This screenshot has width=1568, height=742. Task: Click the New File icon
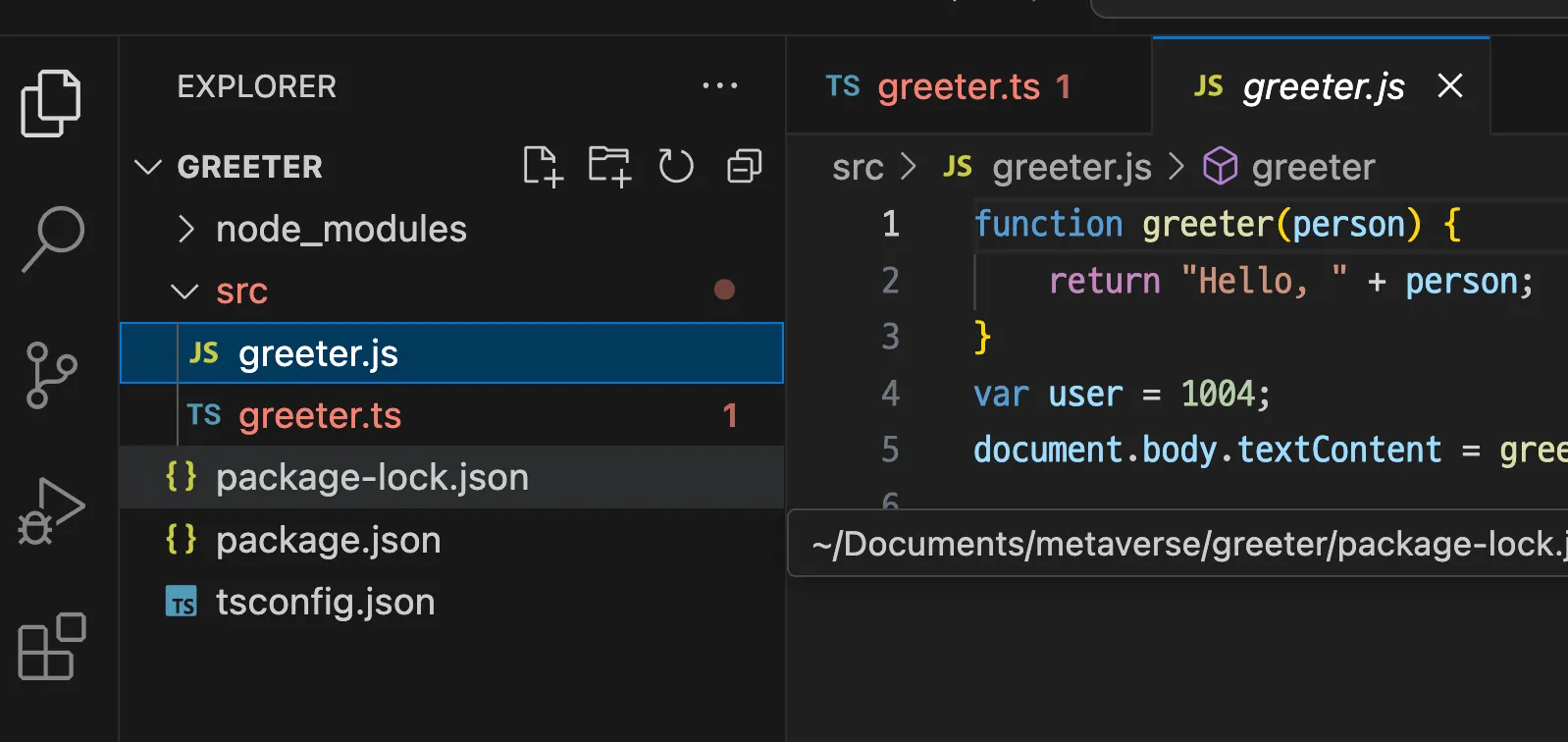543,167
